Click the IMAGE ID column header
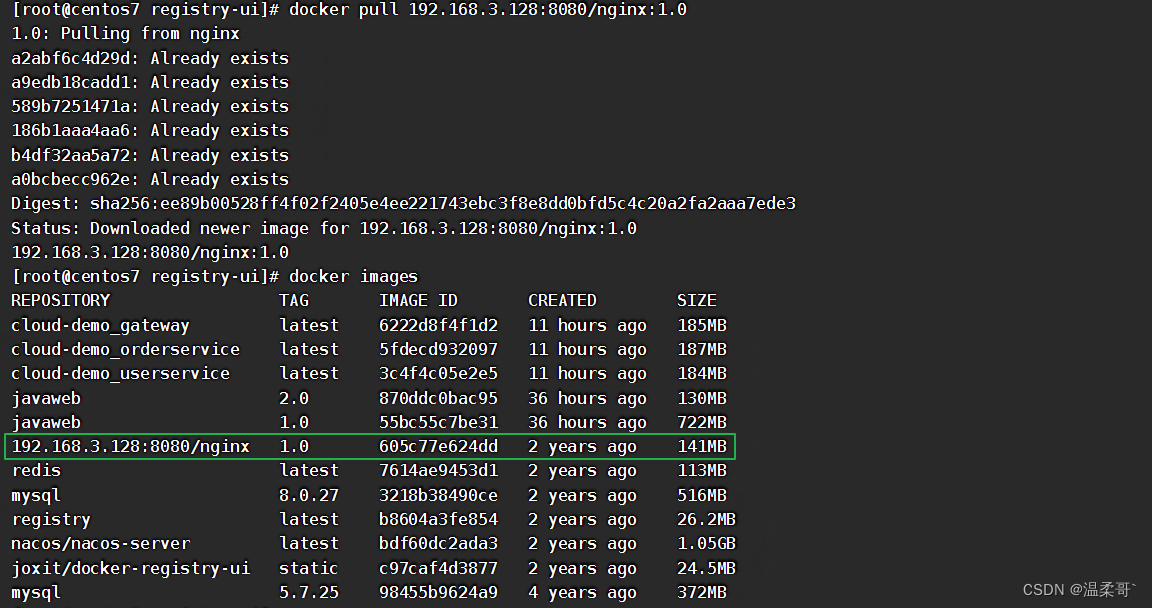The height and width of the screenshot is (608, 1152). (x=418, y=300)
